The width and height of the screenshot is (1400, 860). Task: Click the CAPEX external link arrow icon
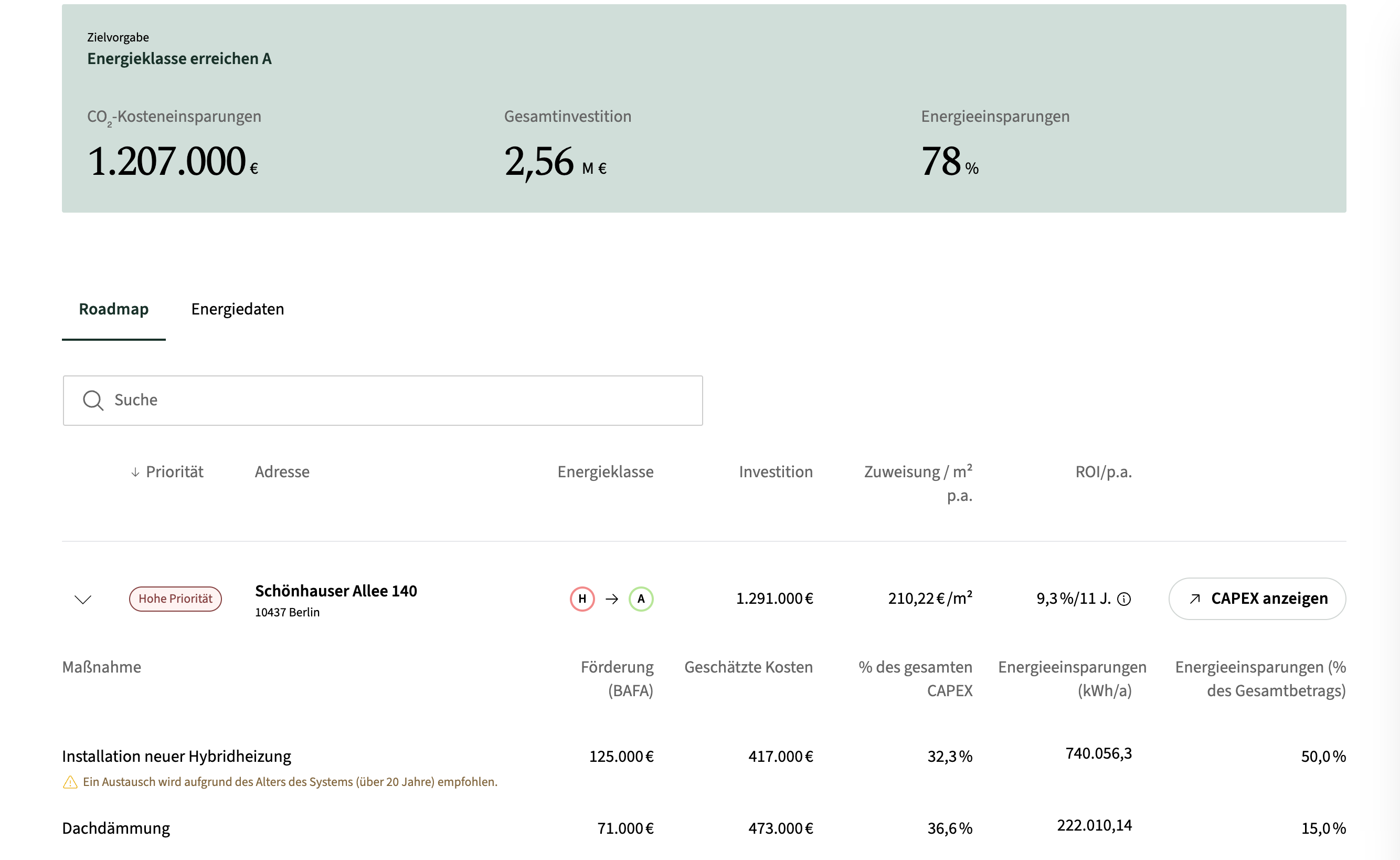pos(1195,599)
